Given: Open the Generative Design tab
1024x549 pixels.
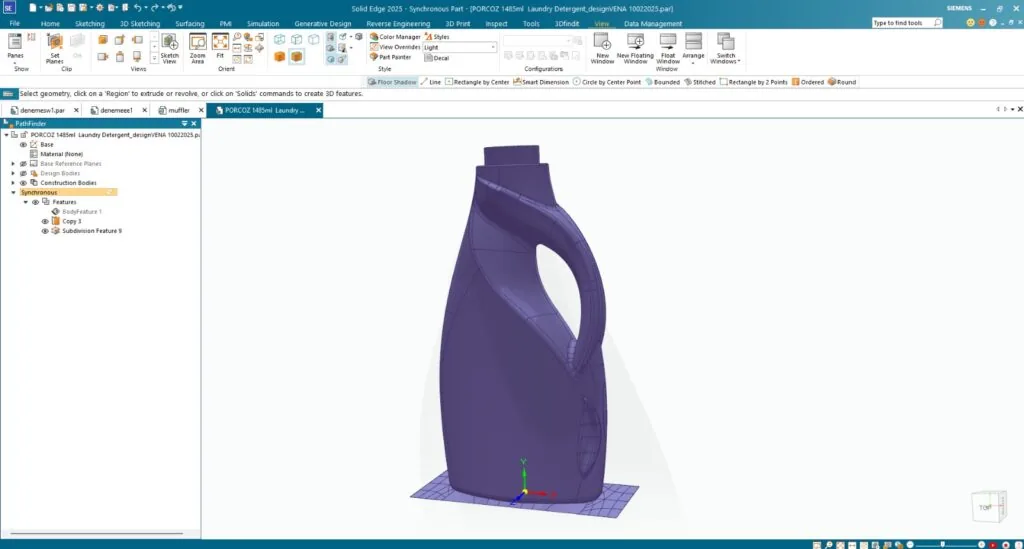Looking at the screenshot, I should tap(323, 24).
